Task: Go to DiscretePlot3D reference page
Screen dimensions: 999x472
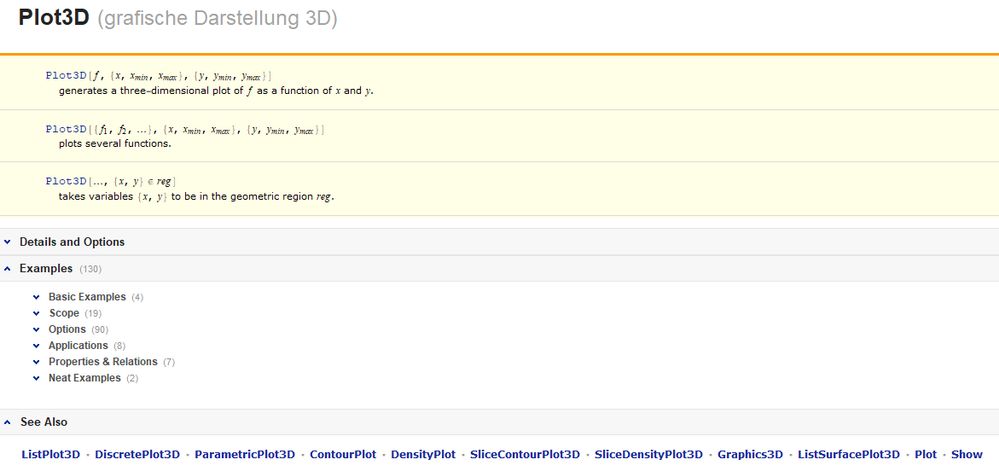Action: (x=137, y=454)
